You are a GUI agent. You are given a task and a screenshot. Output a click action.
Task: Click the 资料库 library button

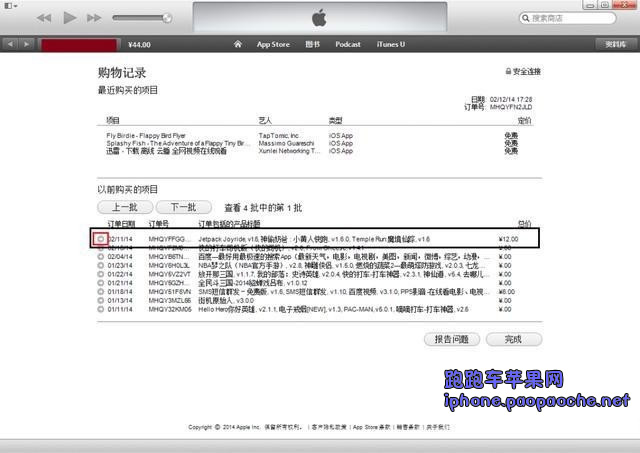click(616, 44)
